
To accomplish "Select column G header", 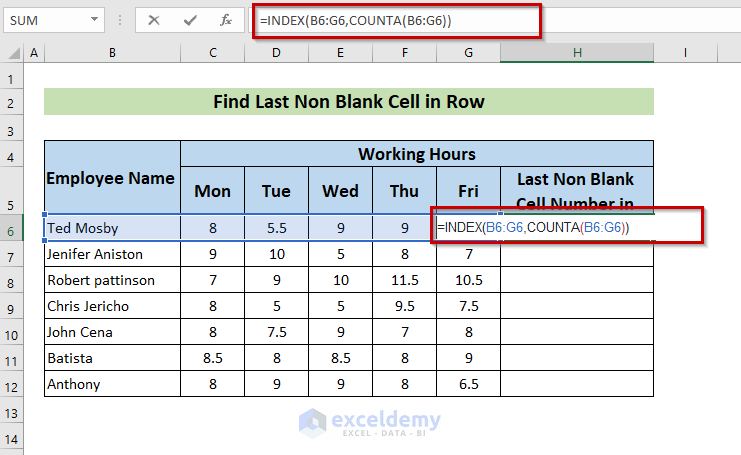I will tap(468, 53).
